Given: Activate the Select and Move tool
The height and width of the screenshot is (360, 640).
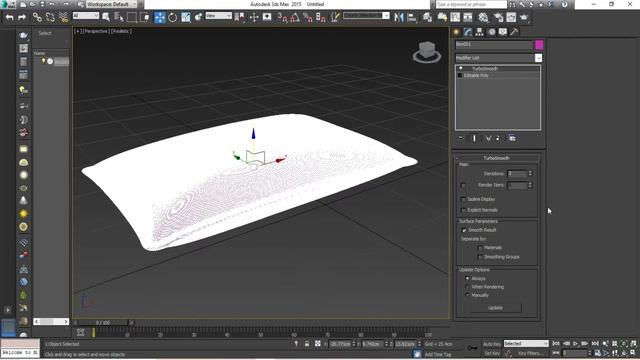Looking at the screenshot, I should tap(160, 17).
